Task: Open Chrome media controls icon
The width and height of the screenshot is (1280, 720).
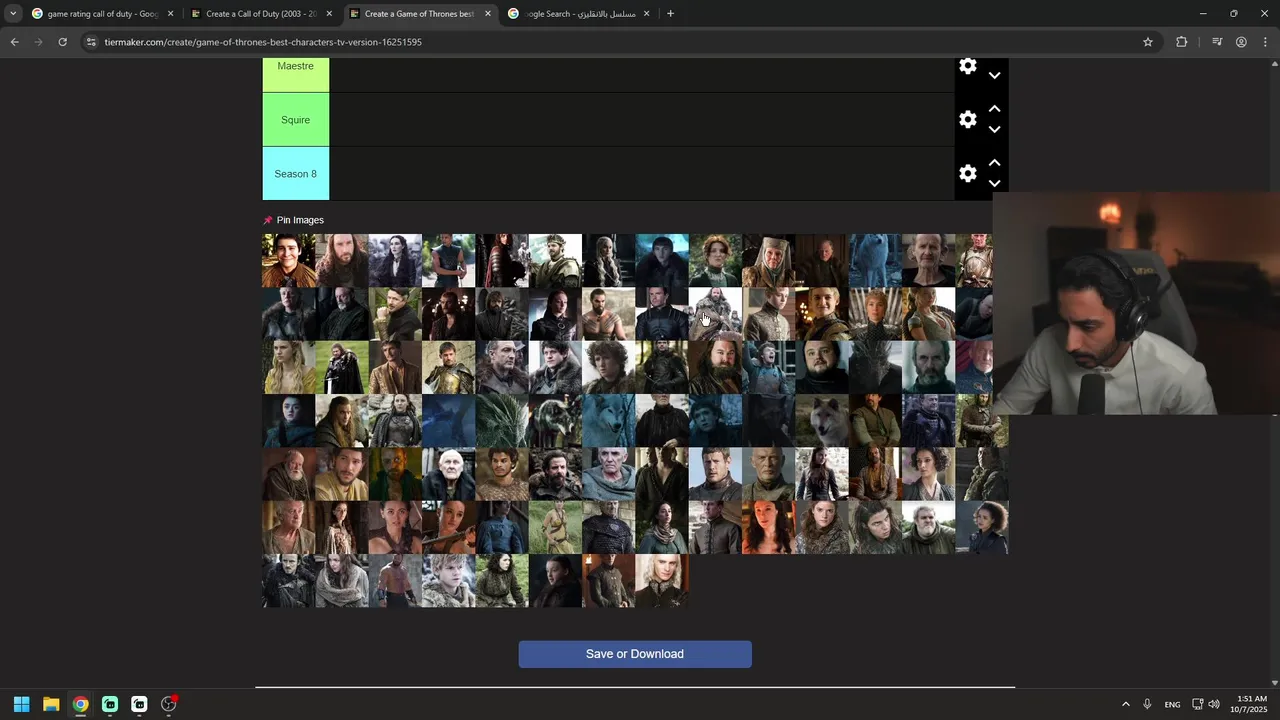Action: [1217, 42]
